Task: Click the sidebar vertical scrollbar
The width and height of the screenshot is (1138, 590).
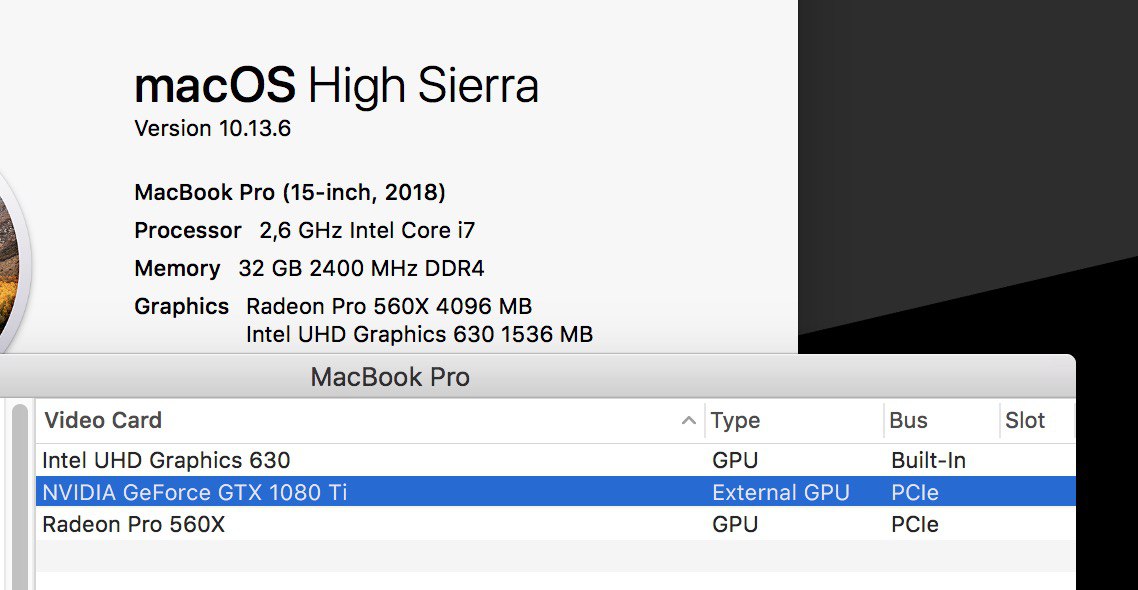Action: tap(20, 496)
